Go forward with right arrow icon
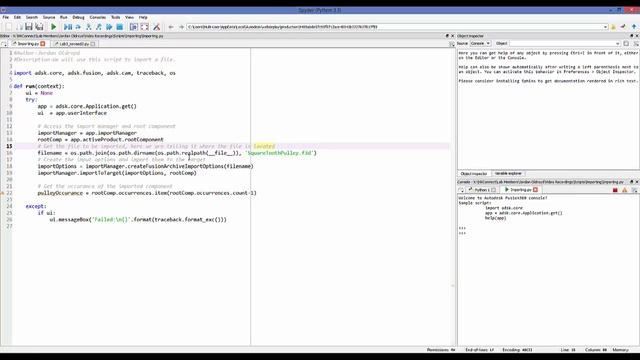 click(181, 27)
